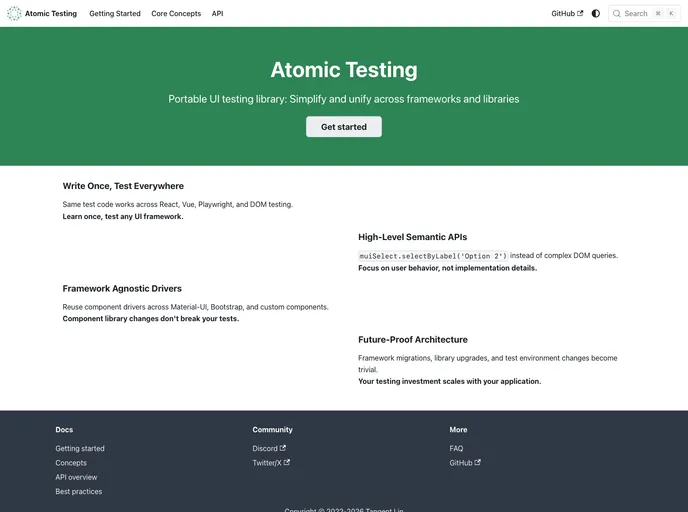This screenshot has width=688, height=512.
Task: Click the Get started button
Action: click(344, 127)
